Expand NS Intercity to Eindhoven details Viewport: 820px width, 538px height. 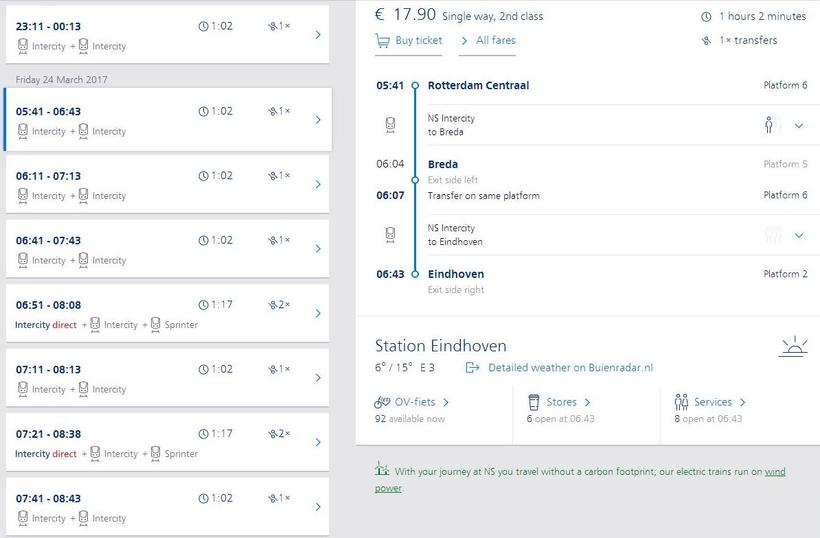tap(799, 235)
